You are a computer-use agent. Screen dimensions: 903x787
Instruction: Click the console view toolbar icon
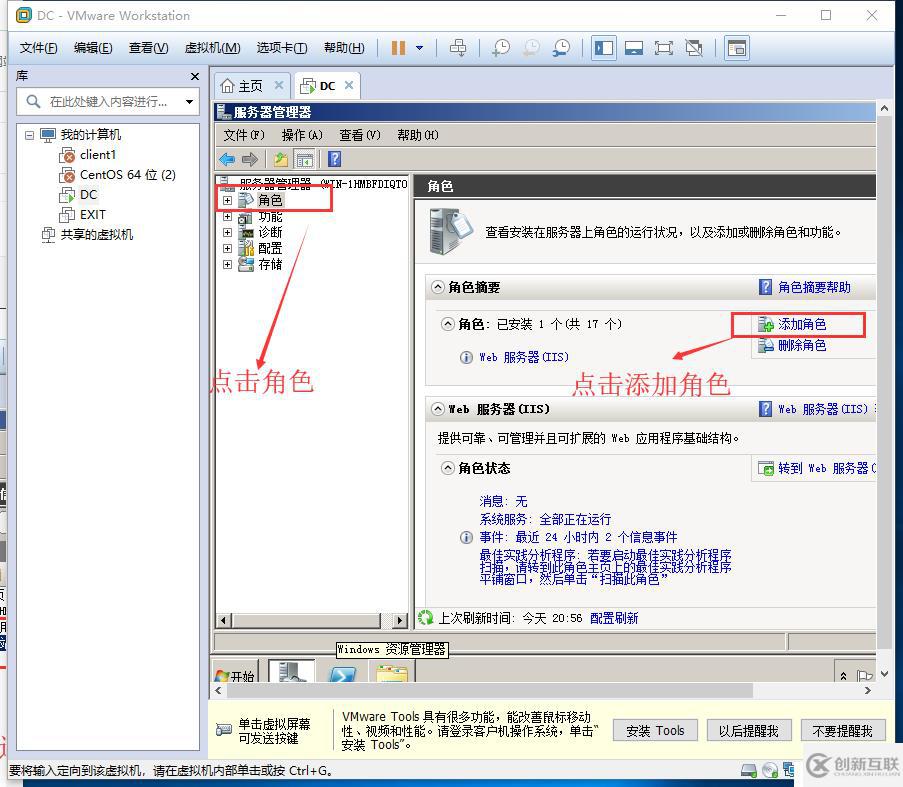point(633,48)
